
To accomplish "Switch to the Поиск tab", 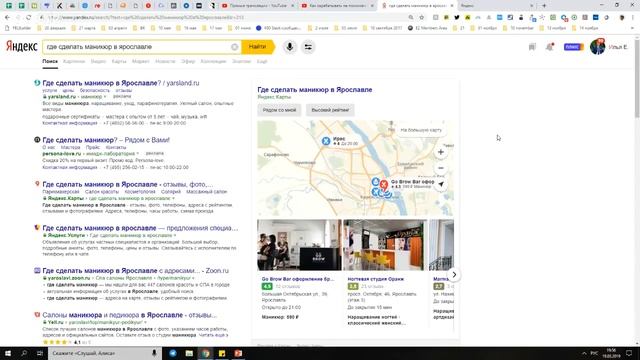I will 50,61.
